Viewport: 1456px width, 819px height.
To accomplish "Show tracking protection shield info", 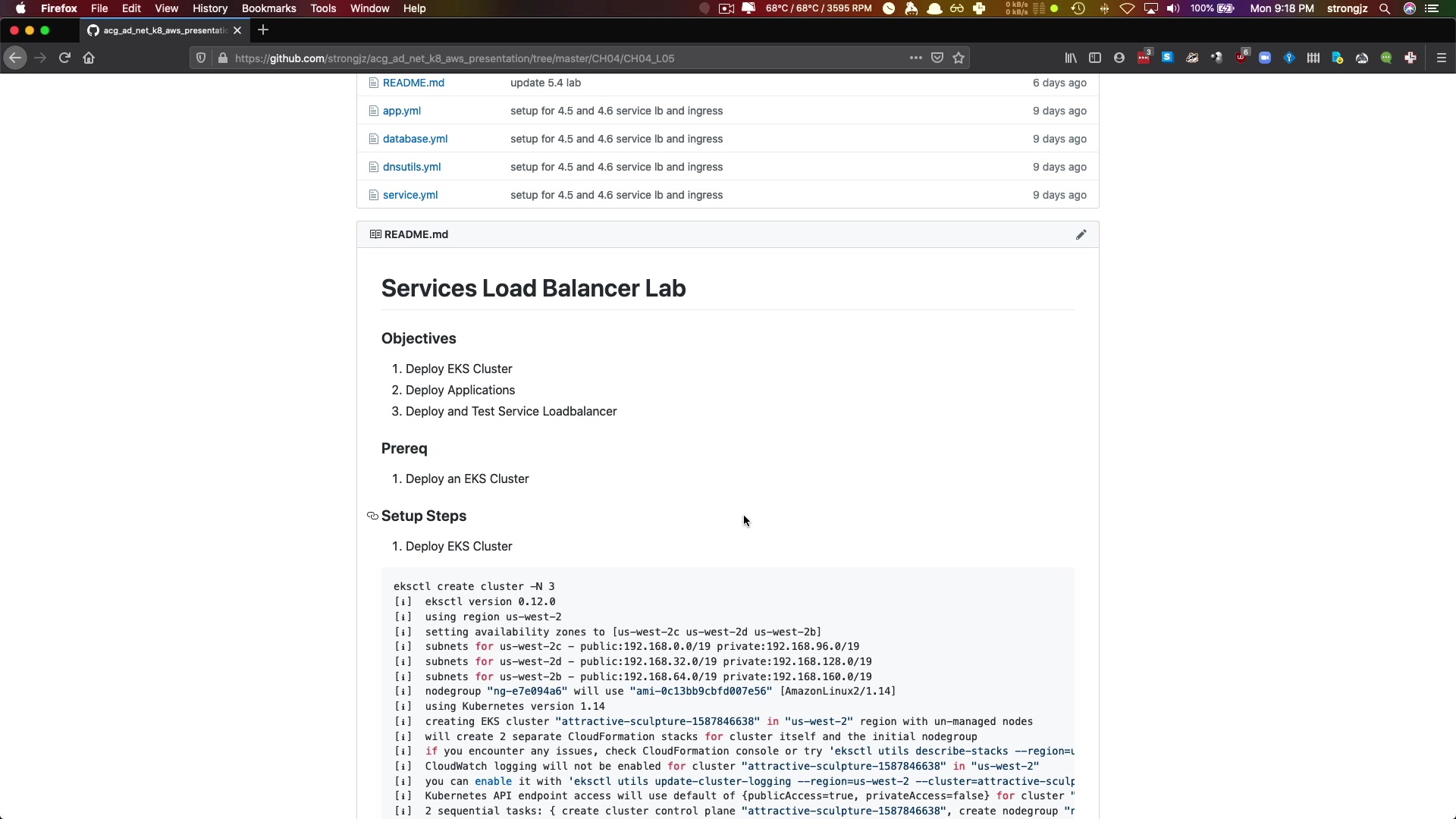I will [x=201, y=58].
